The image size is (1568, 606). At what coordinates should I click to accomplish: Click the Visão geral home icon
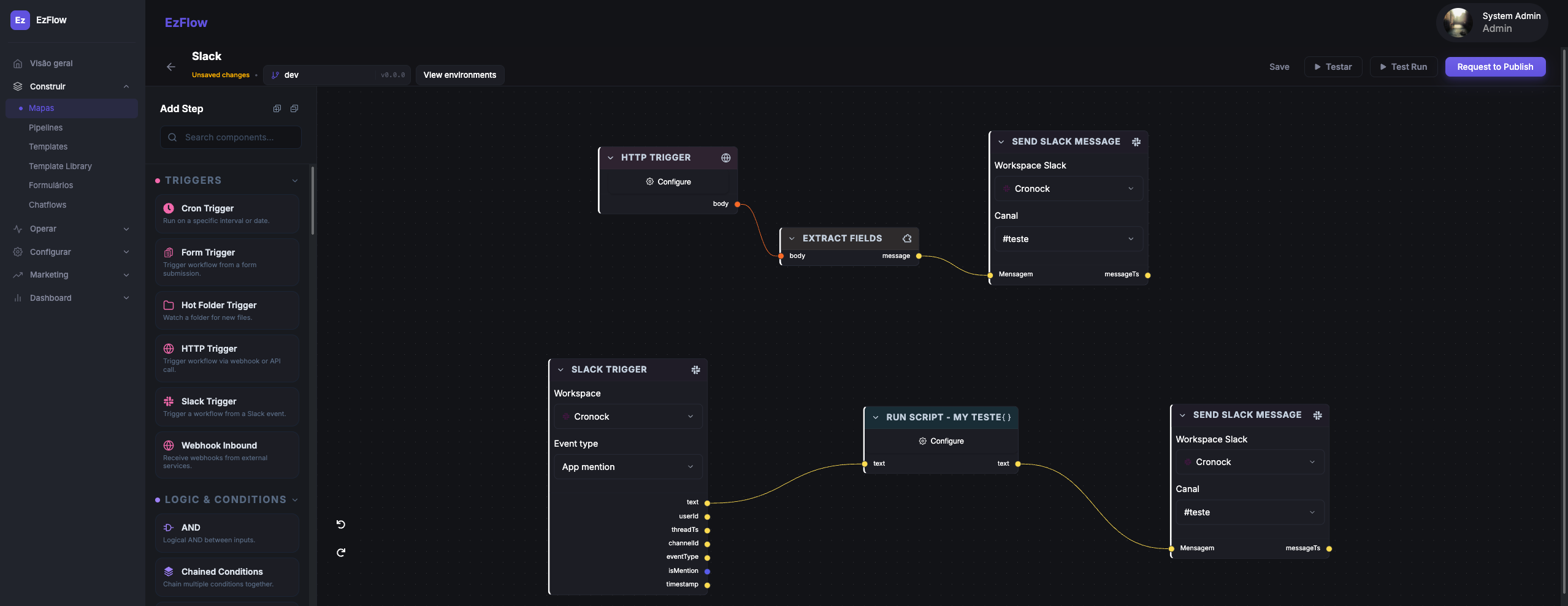point(18,64)
